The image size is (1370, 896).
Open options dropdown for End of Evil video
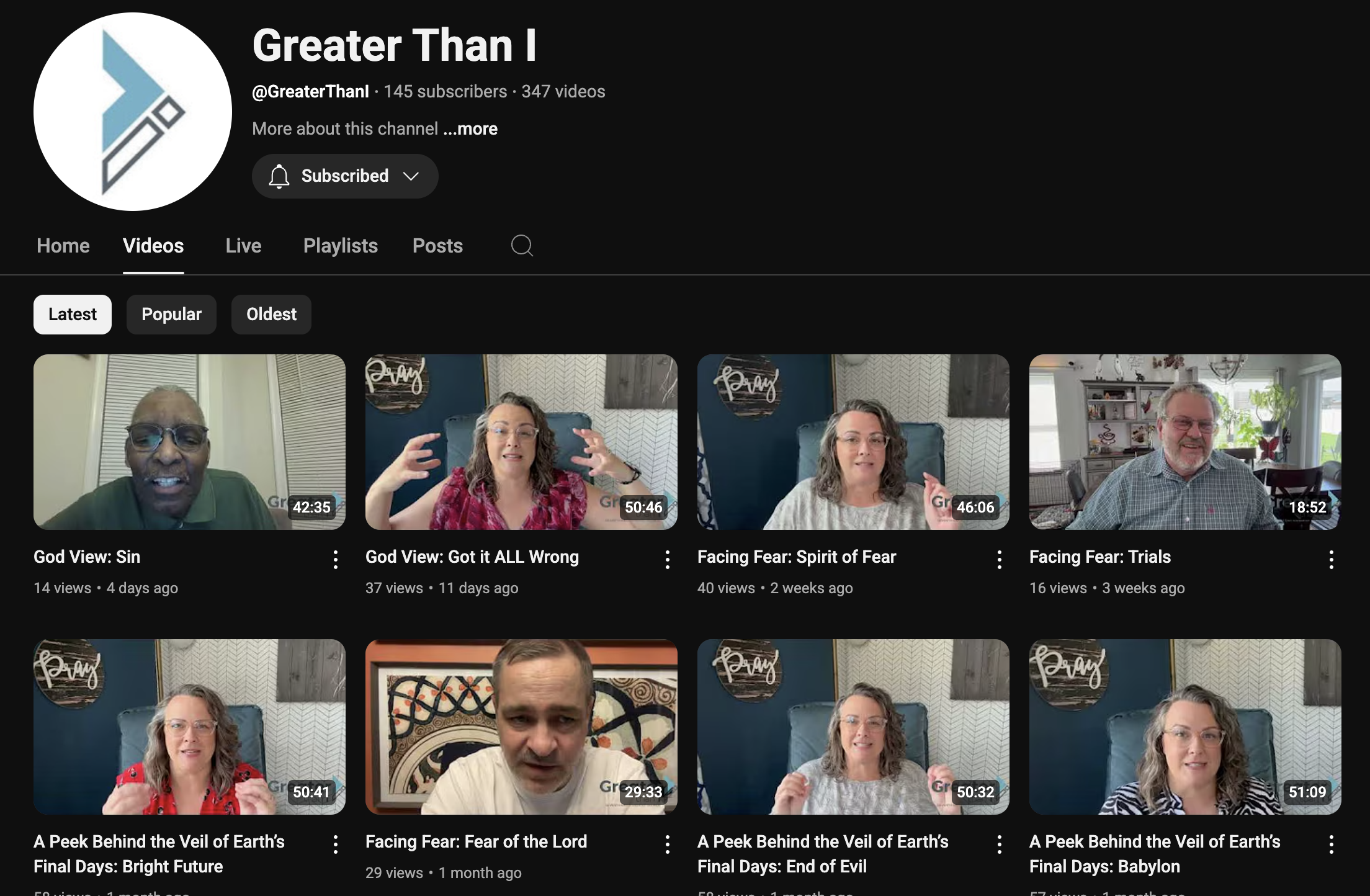tap(999, 844)
